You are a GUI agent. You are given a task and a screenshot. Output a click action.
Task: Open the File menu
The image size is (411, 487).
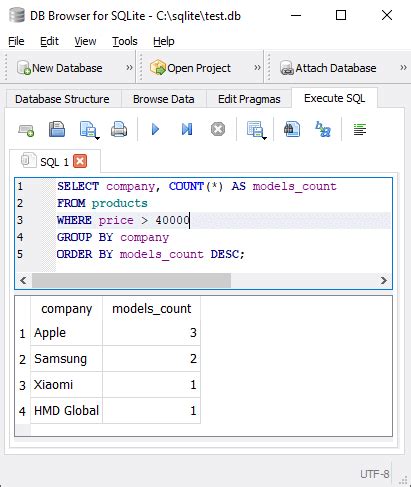pos(16,41)
